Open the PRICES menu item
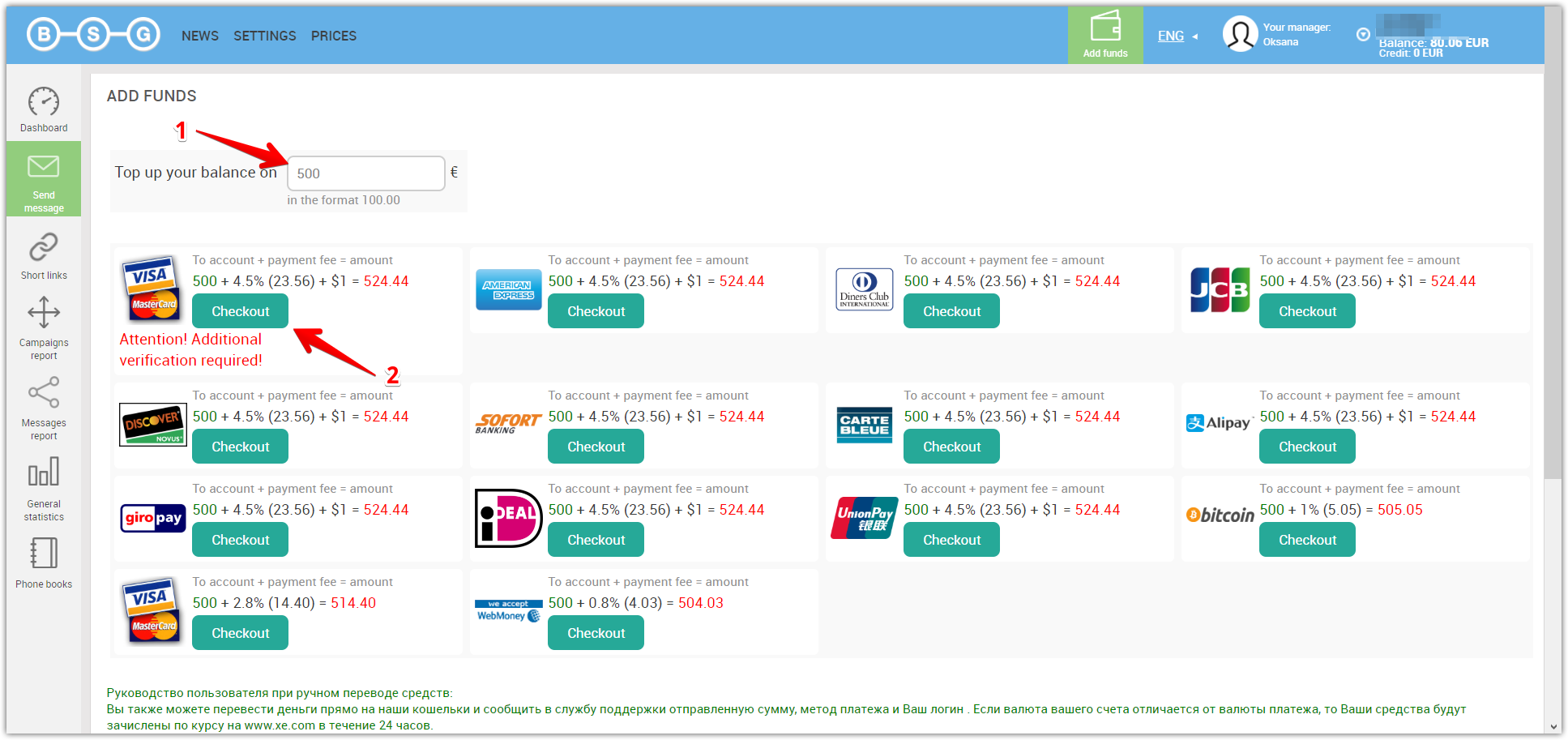This screenshot has width=1568, height=740. tap(334, 36)
